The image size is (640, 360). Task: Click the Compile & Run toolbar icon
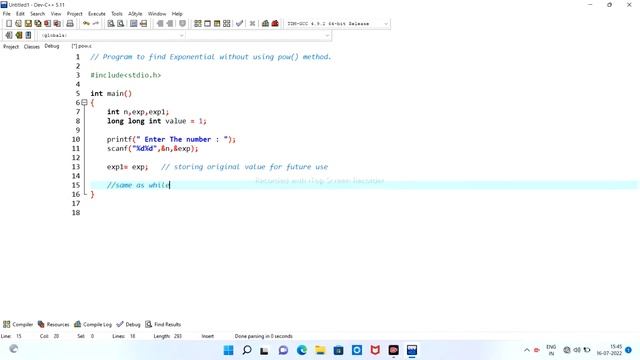[217, 24]
